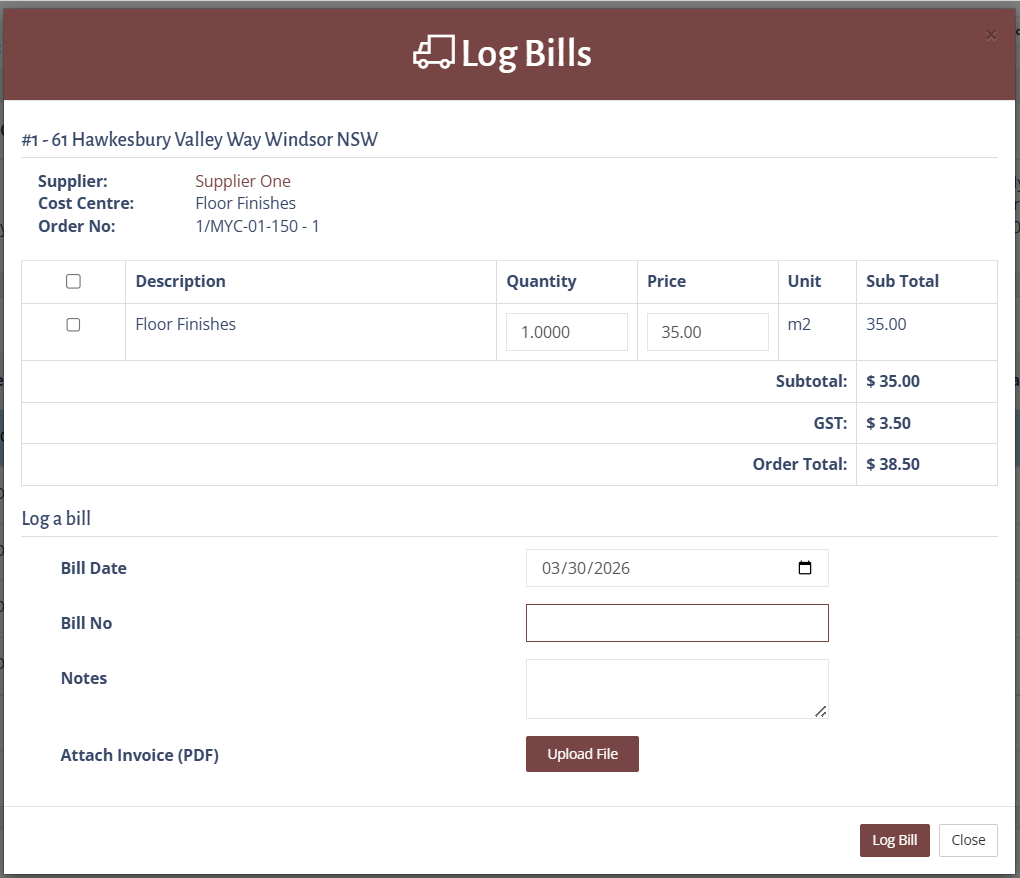This screenshot has height=878, width=1020.
Task: Open the Supplier One link
Action: click(243, 181)
